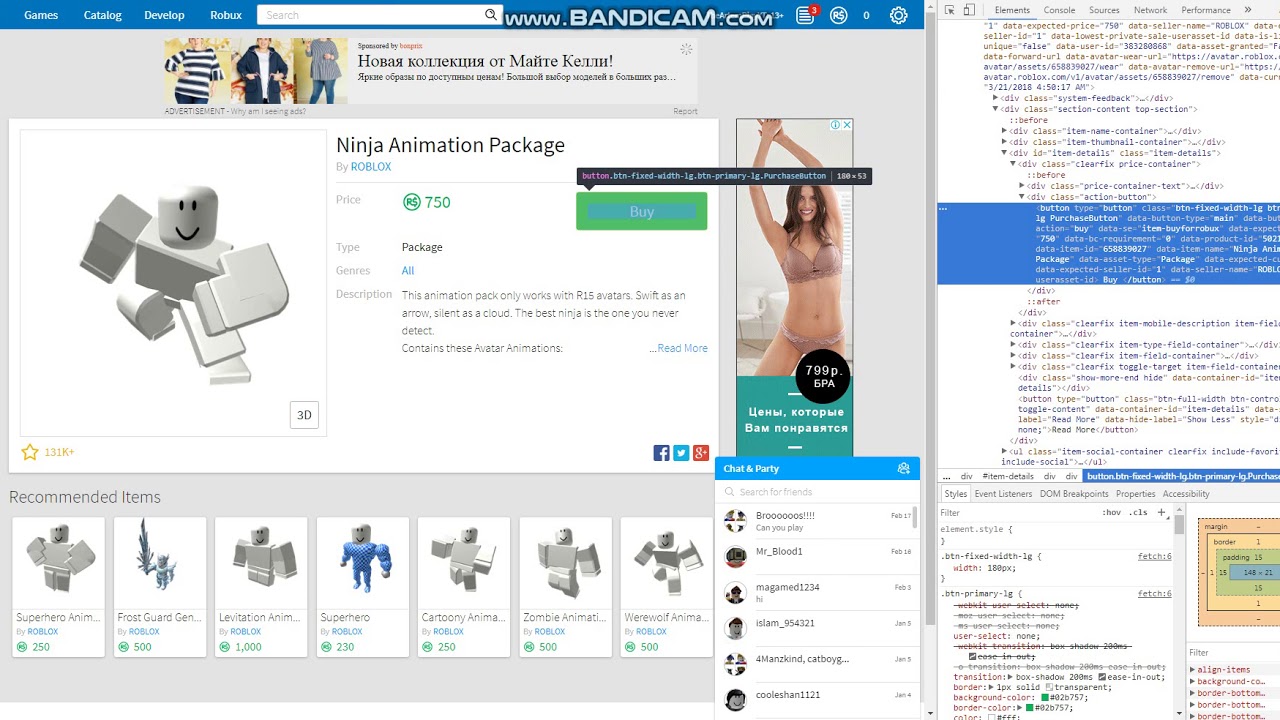Collapse item-details div node
Image resolution: width=1280 pixels, height=720 pixels.
tap(1004, 153)
